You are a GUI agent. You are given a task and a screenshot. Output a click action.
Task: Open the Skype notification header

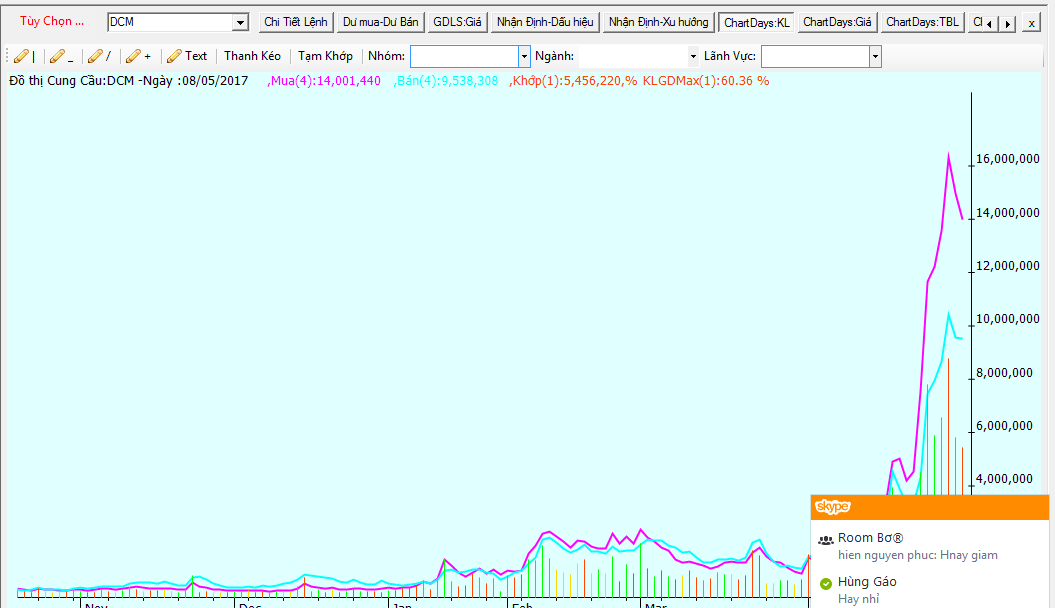930,507
